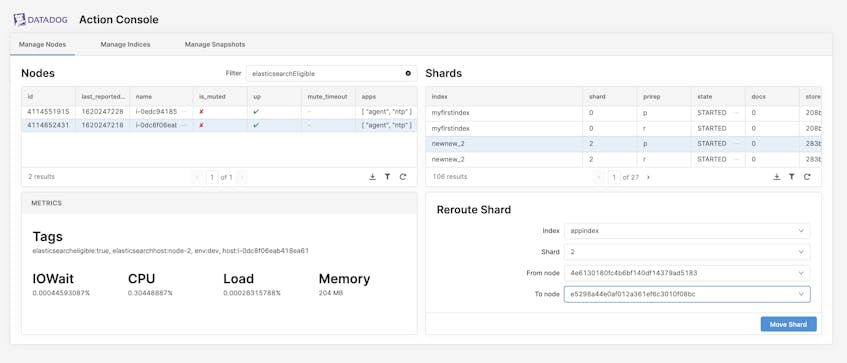Click the red X for node 4114551915
847x363 pixels.
[x=201, y=111]
